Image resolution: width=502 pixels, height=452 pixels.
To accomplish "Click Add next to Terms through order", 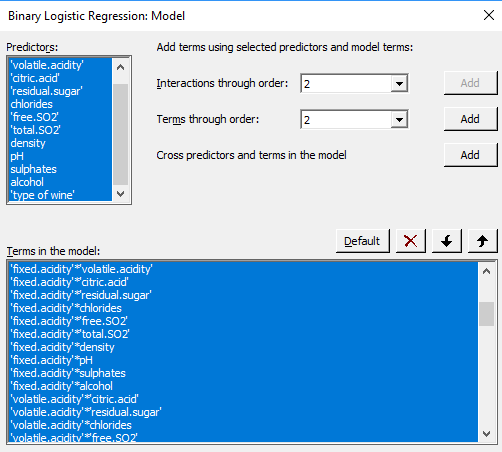I will (x=470, y=119).
